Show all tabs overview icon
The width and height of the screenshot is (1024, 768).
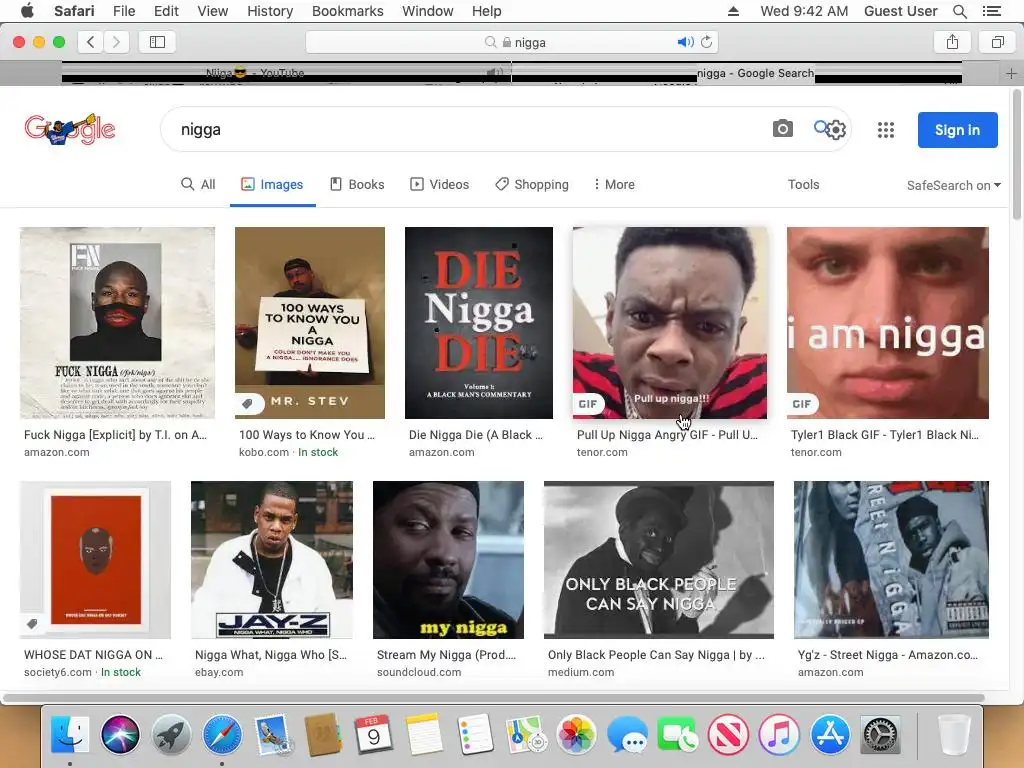pos(997,42)
